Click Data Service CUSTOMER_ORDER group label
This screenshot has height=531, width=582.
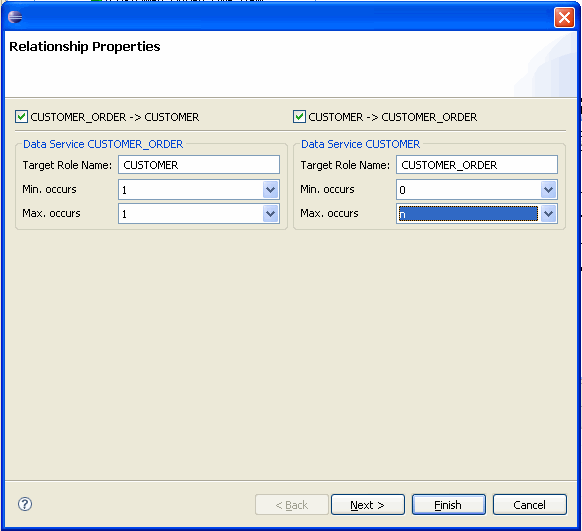[103, 144]
